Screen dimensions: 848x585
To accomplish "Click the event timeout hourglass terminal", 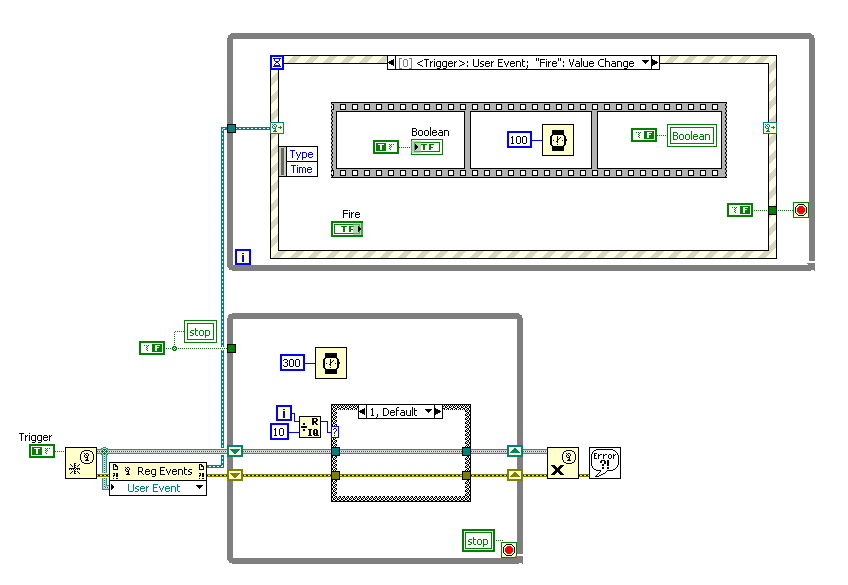I will pos(277,62).
